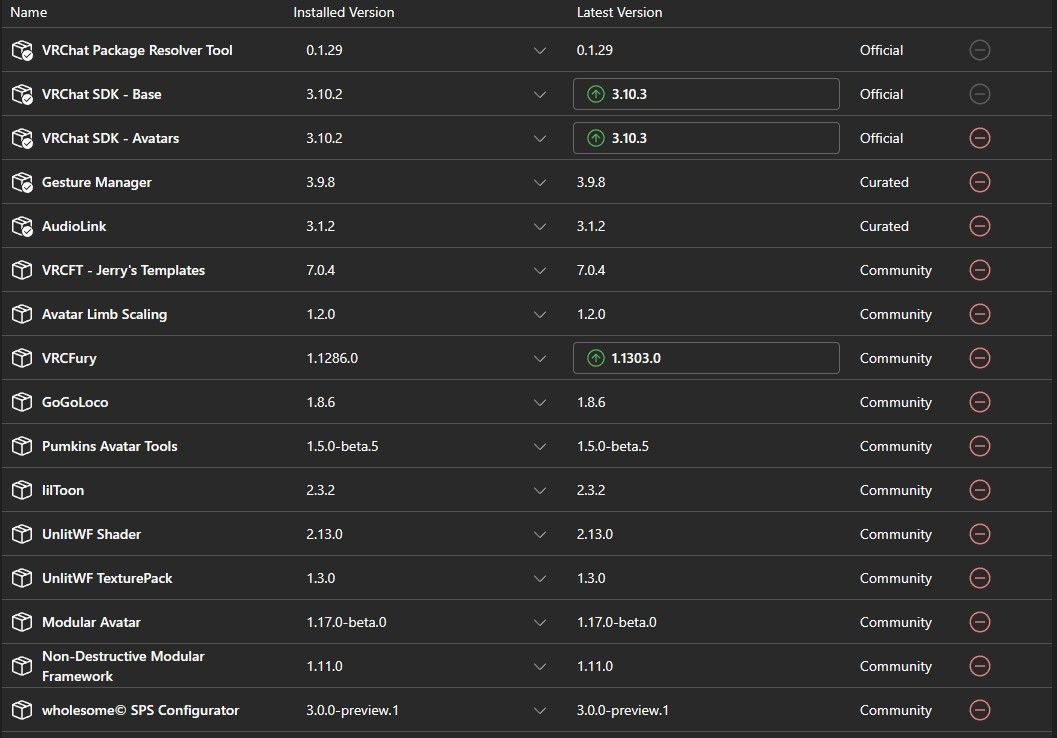Remove the lilToon package
Viewport: 1057px width, 738px height.
[979, 490]
